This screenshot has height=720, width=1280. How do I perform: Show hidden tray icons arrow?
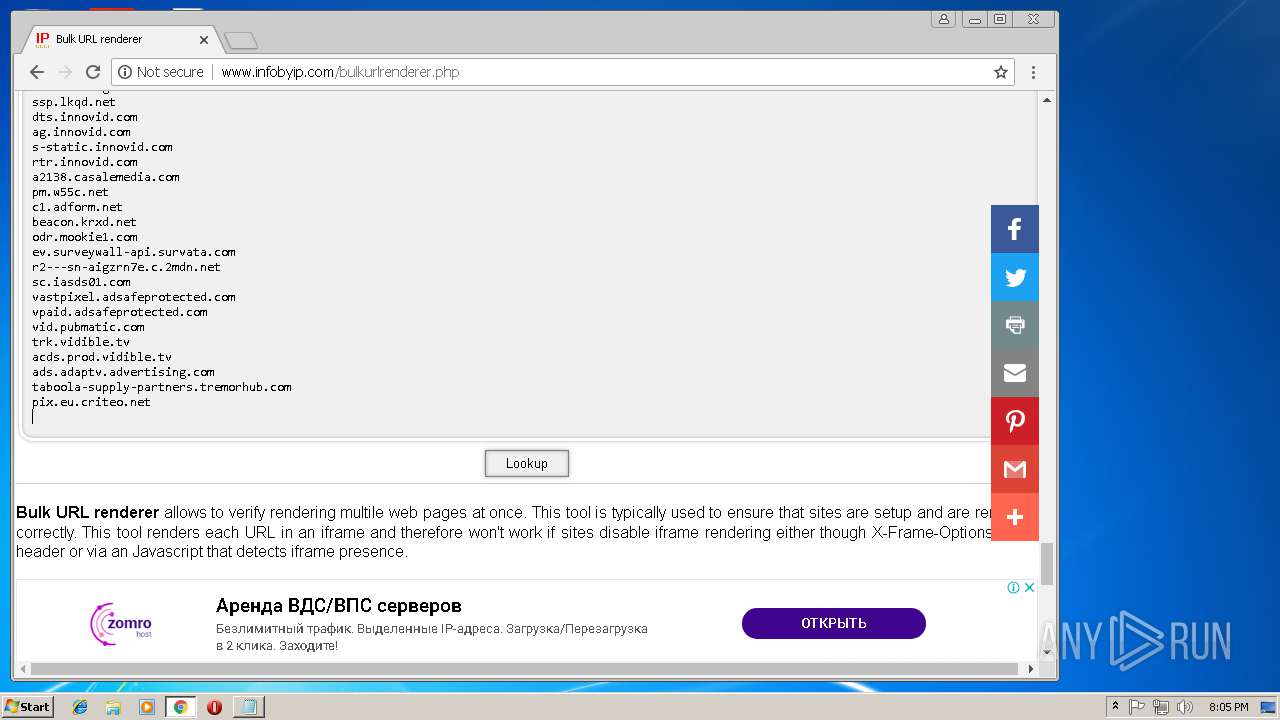tap(1116, 707)
